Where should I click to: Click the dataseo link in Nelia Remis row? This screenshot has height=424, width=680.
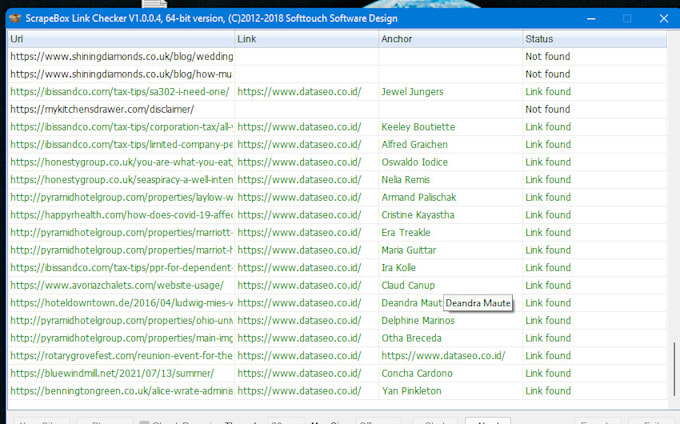tap(299, 179)
